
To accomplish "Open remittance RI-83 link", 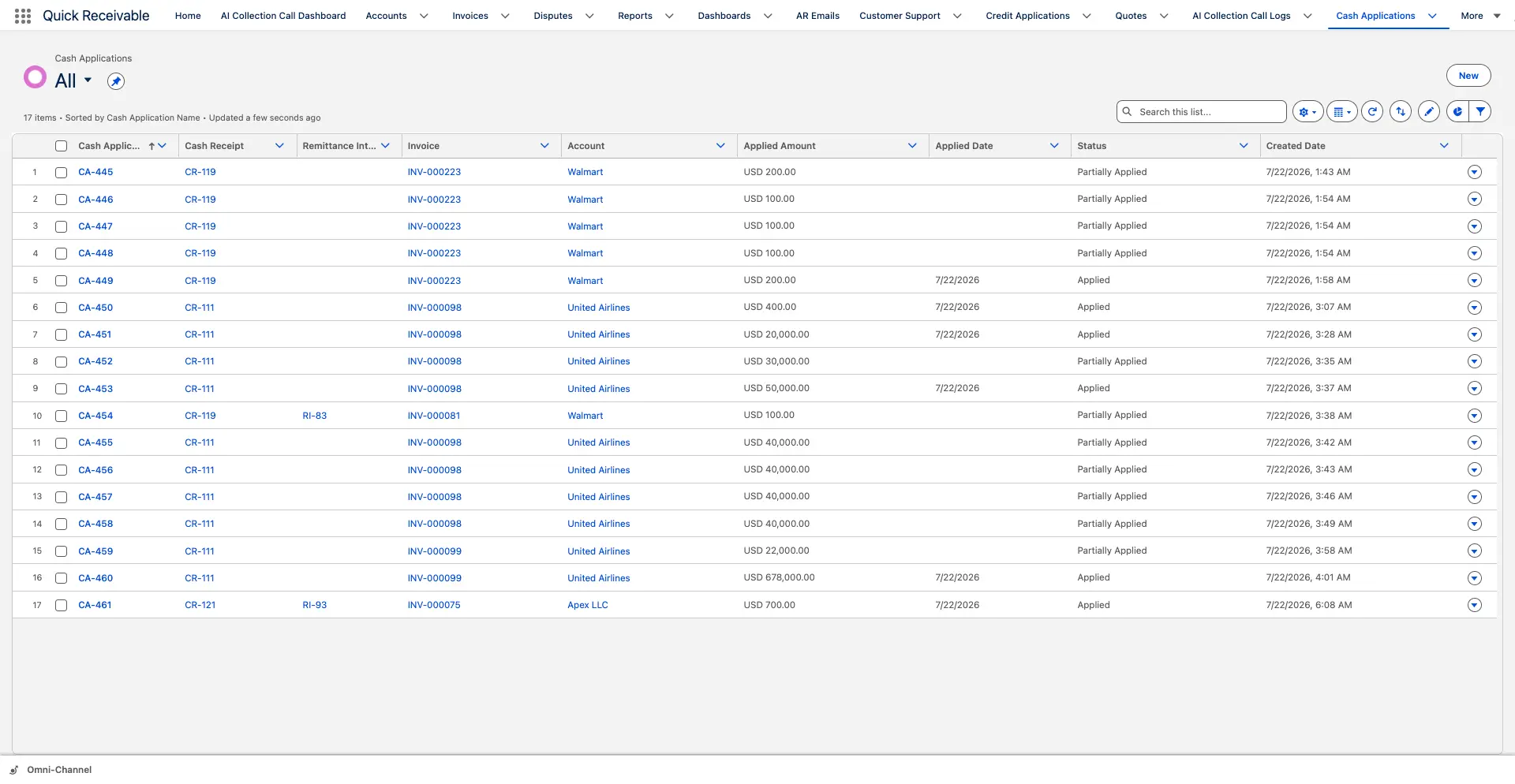I will (315, 416).
